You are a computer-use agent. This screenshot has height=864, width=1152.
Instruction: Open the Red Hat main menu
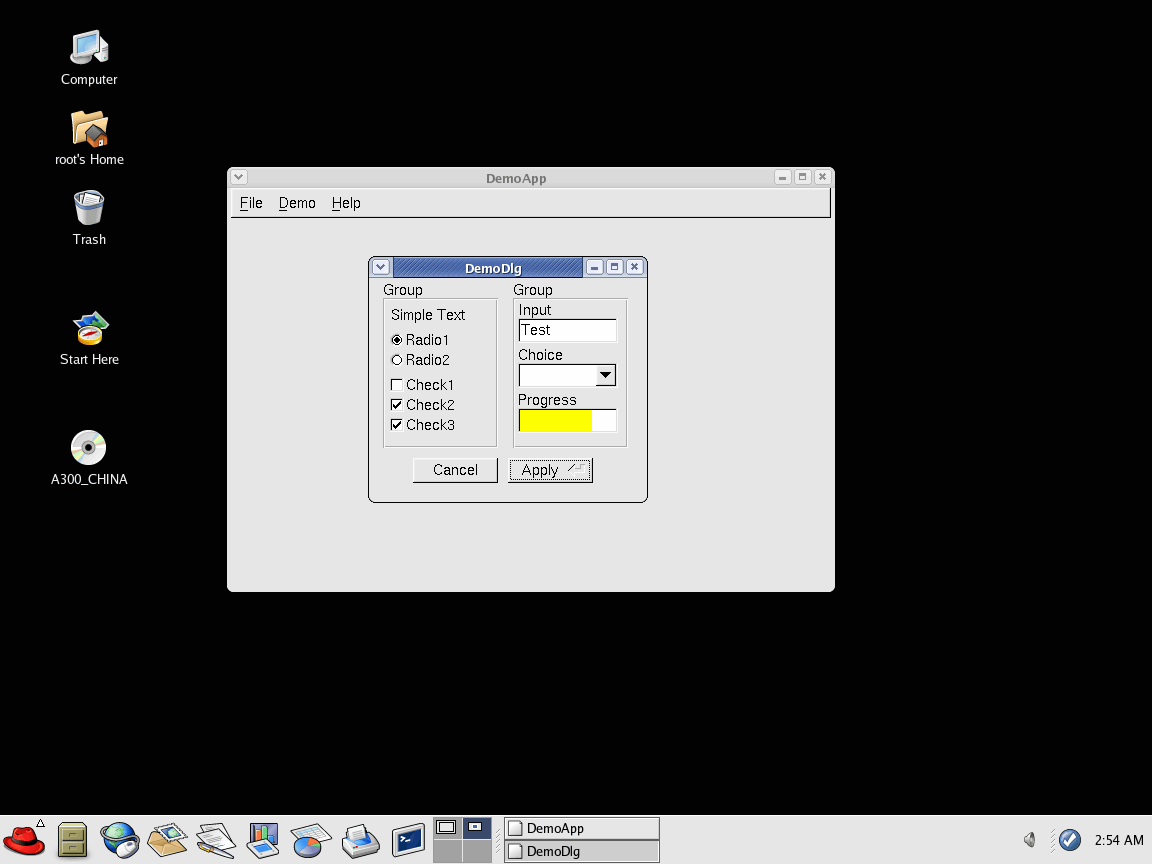(x=24, y=839)
